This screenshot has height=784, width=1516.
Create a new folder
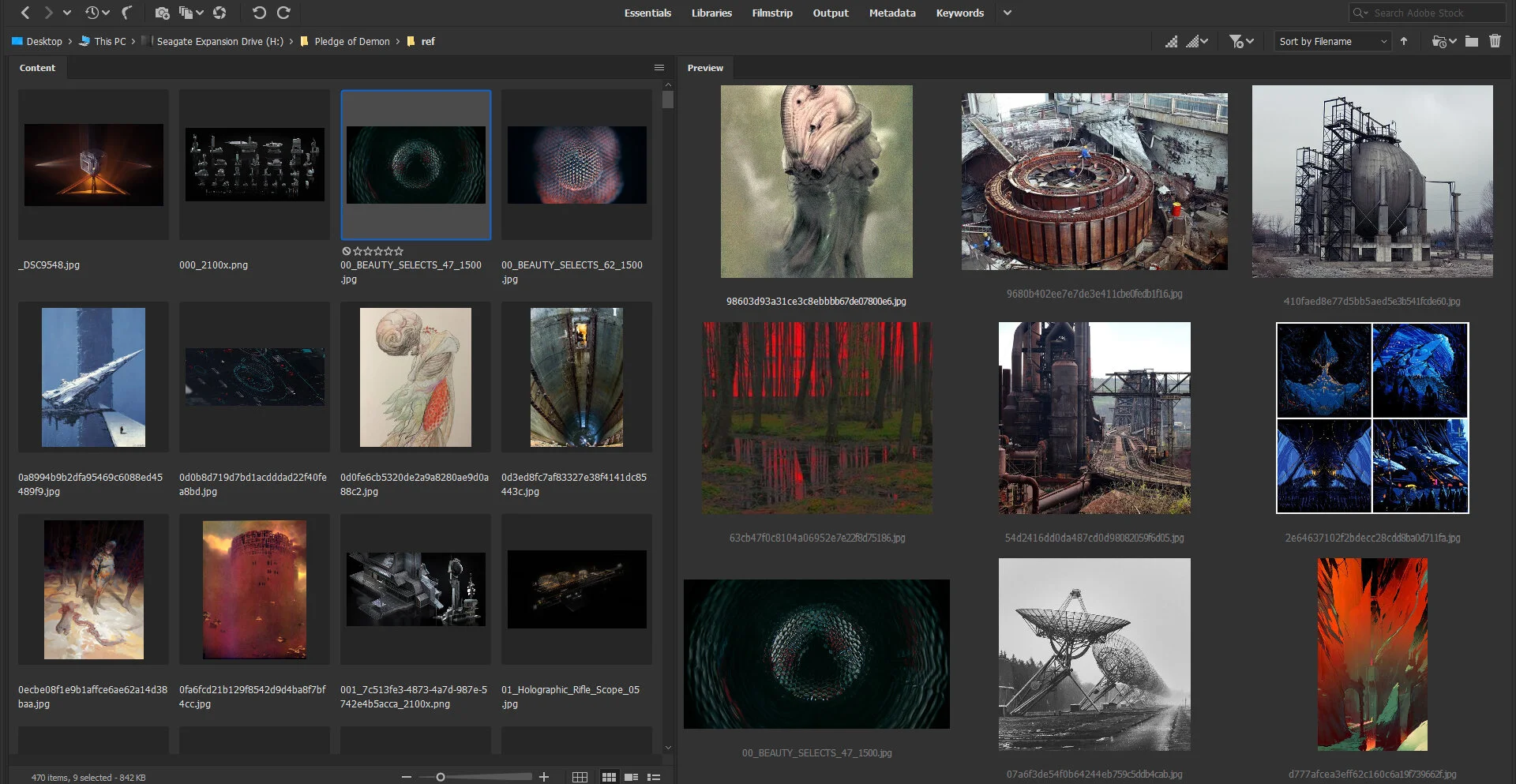[1471, 41]
